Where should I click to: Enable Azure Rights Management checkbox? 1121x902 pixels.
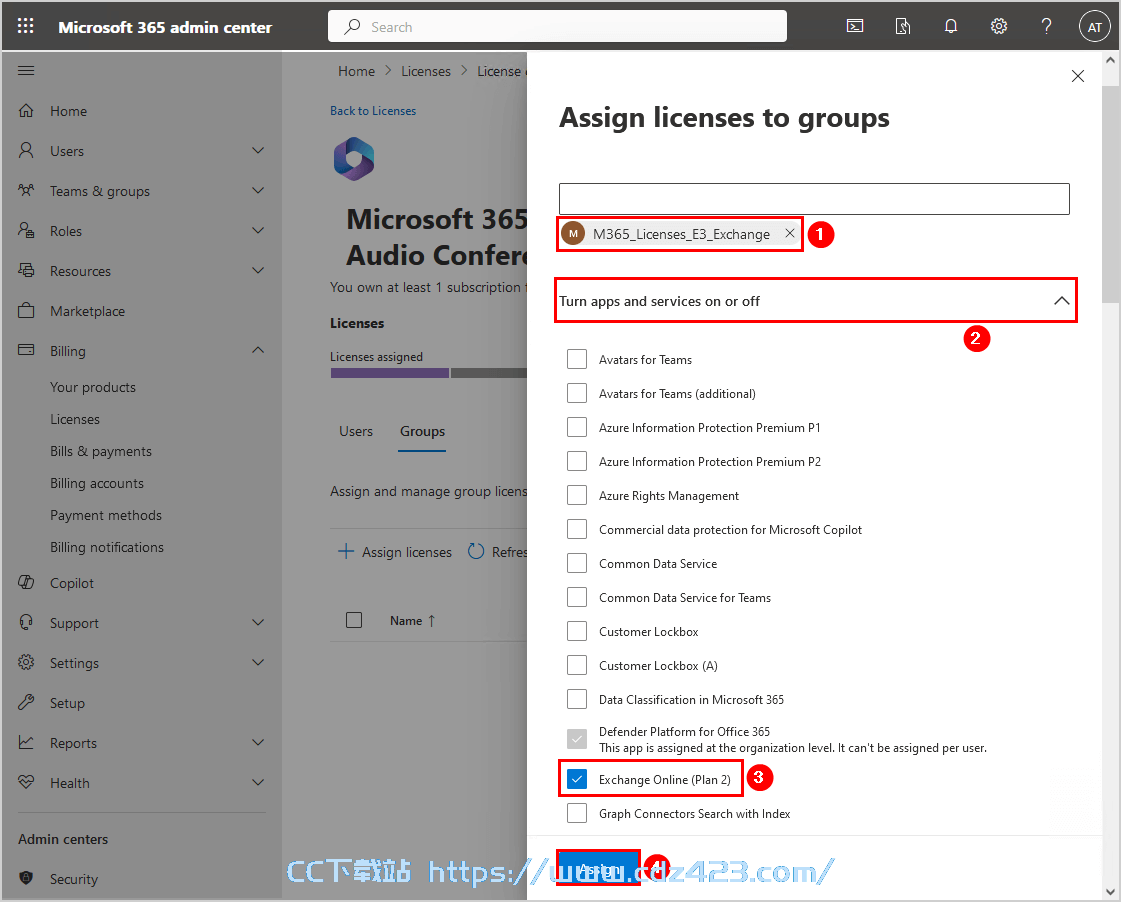point(577,495)
